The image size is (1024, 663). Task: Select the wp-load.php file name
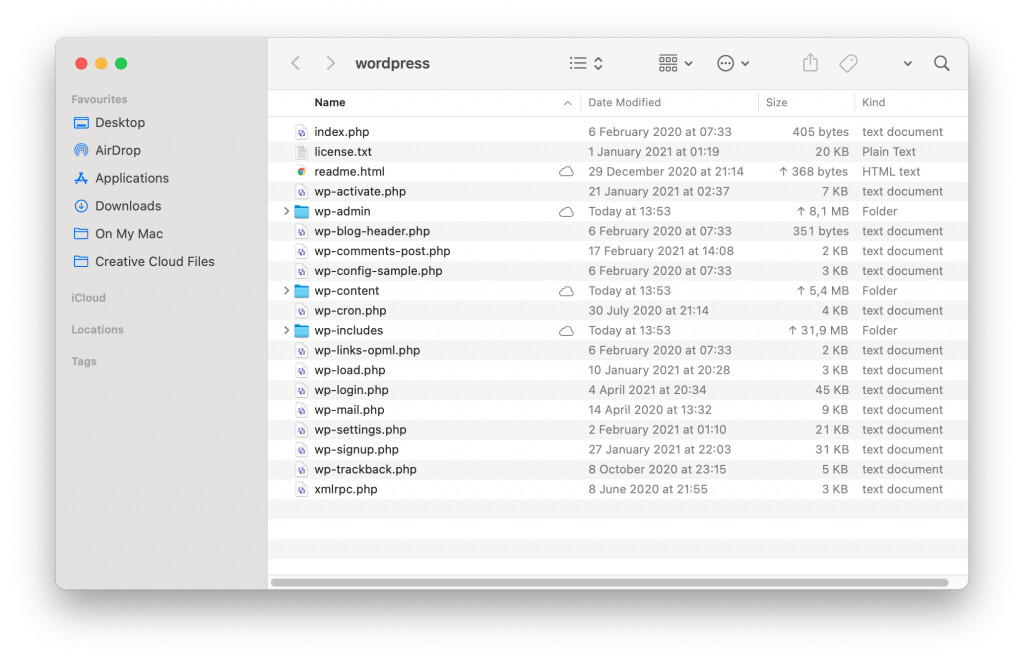click(x=349, y=370)
